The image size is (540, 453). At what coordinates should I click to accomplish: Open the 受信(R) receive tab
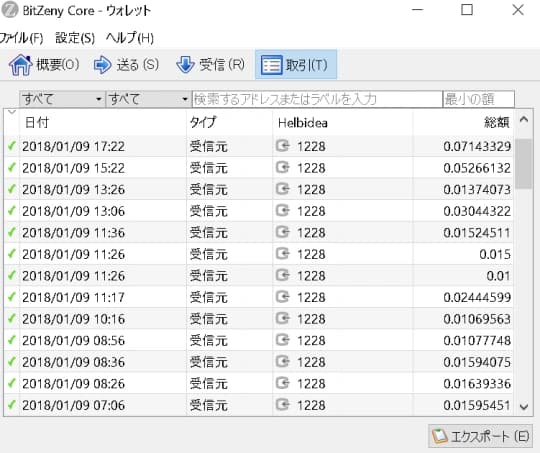[x=210, y=65]
